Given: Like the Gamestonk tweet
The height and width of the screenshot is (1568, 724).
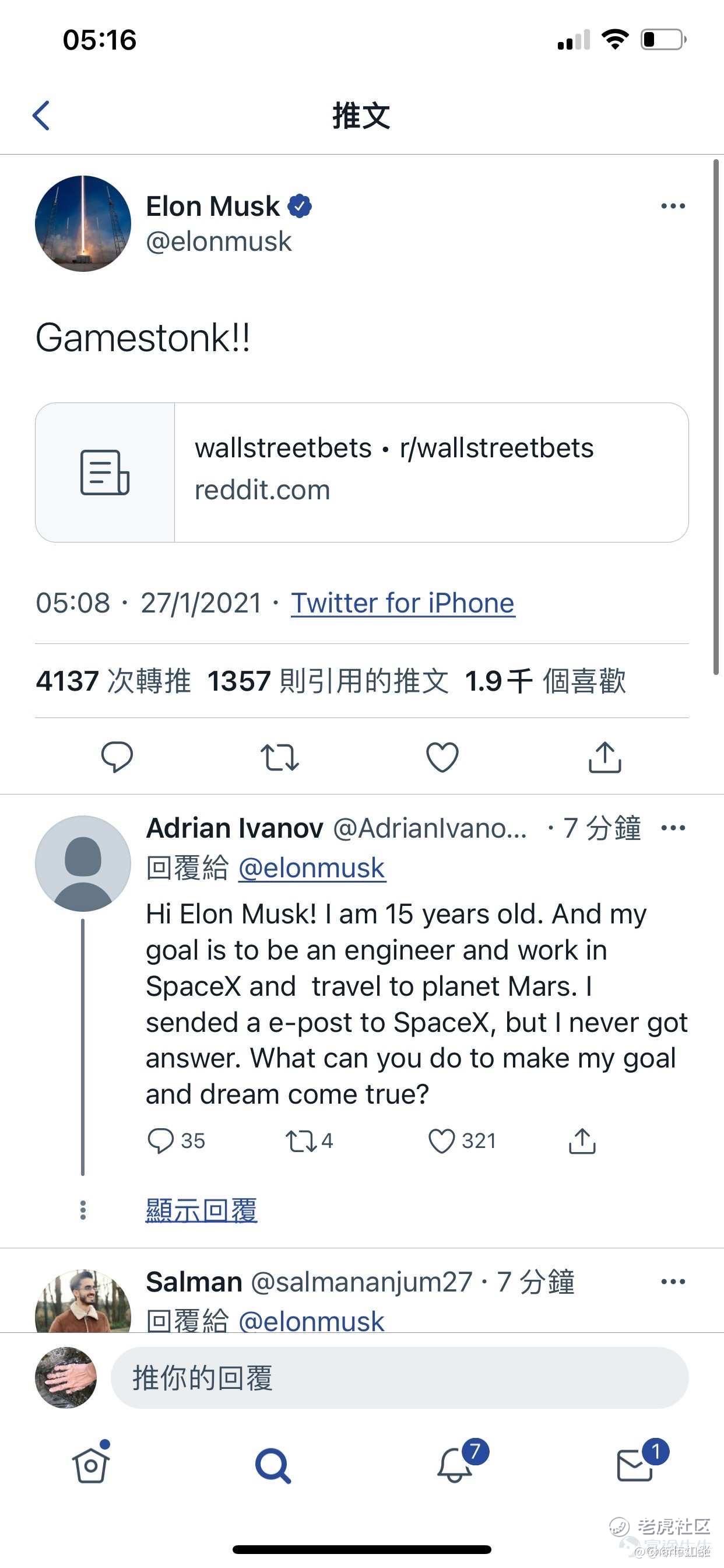Looking at the screenshot, I should [x=442, y=757].
